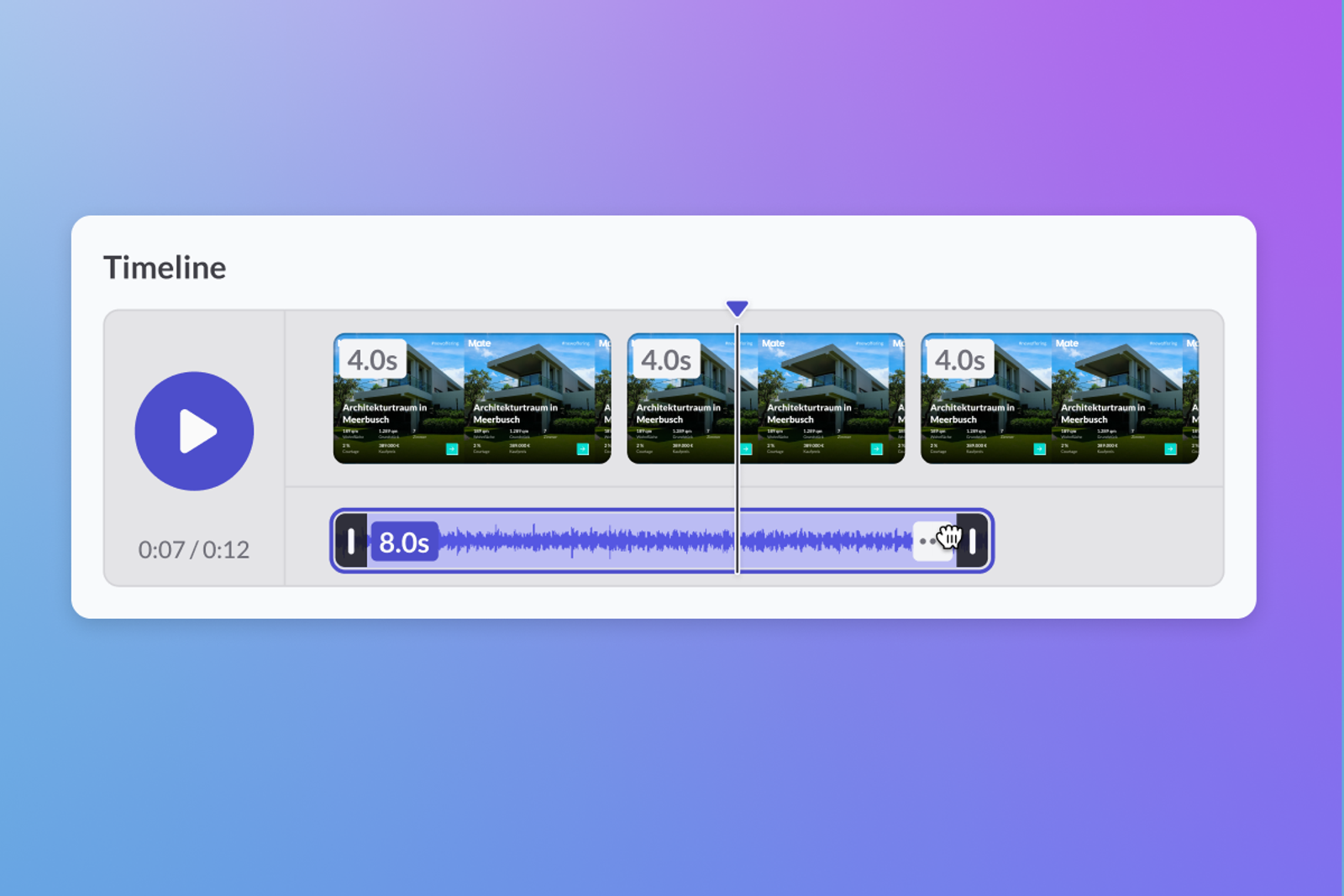Click the teal arrow icon in the first clip's first frame
Image resolution: width=1344 pixels, height=896 pixels.
pyautogui.click(x=452, y=449)
